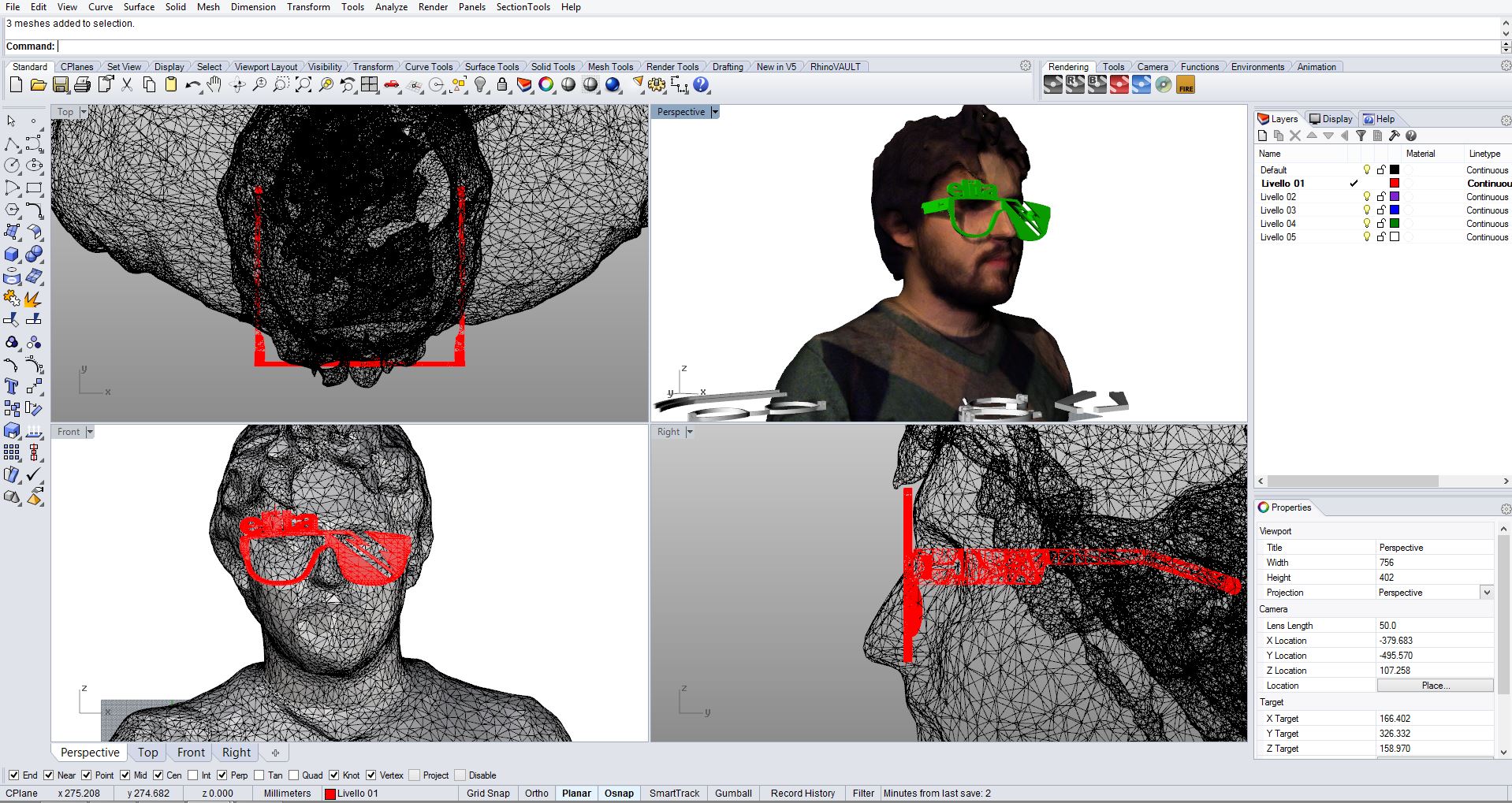This screenshot has width=1512, height=803.
Task: Open the Perspective viewport title dropdown arrow
Action: pyautogui.click(x=715, y=112)
